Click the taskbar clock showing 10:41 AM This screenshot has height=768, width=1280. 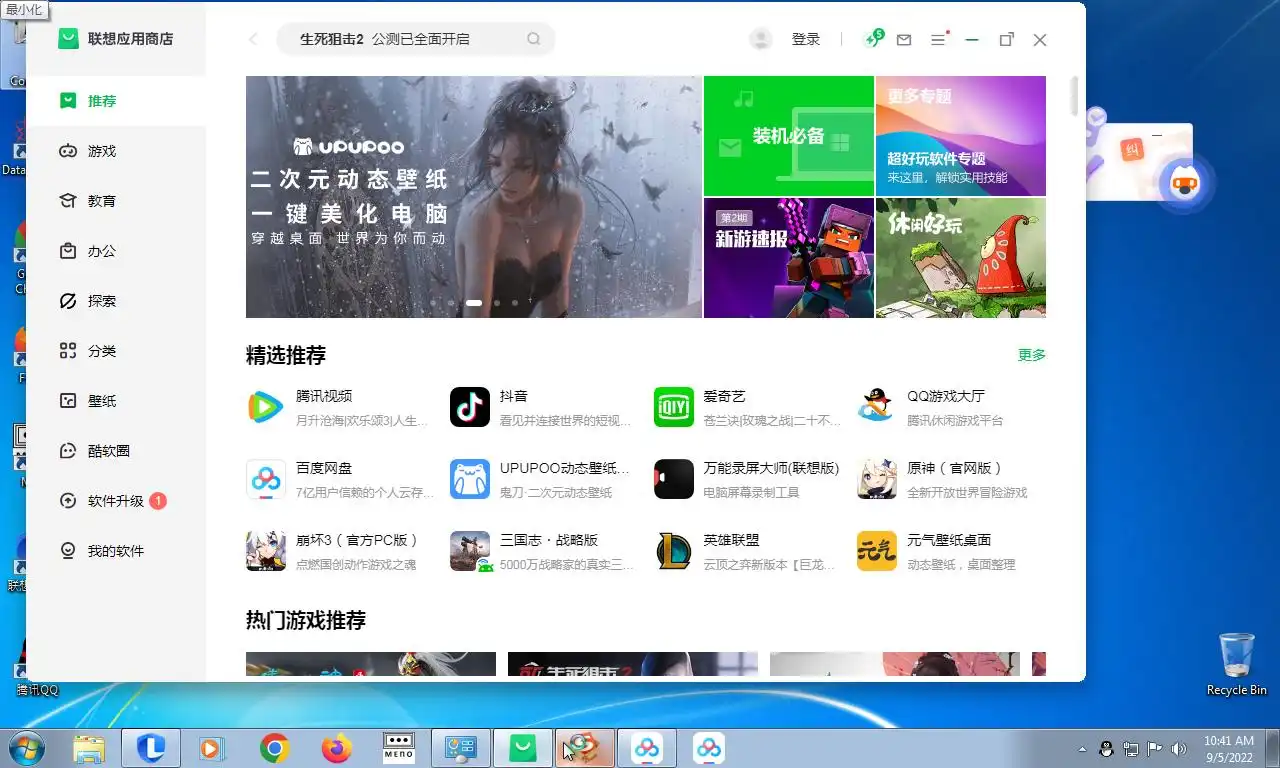[1229, 749]
